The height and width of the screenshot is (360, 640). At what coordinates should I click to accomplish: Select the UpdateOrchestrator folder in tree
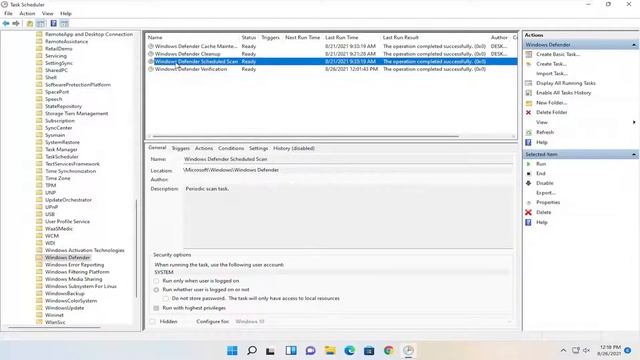(x=68, y=200)
